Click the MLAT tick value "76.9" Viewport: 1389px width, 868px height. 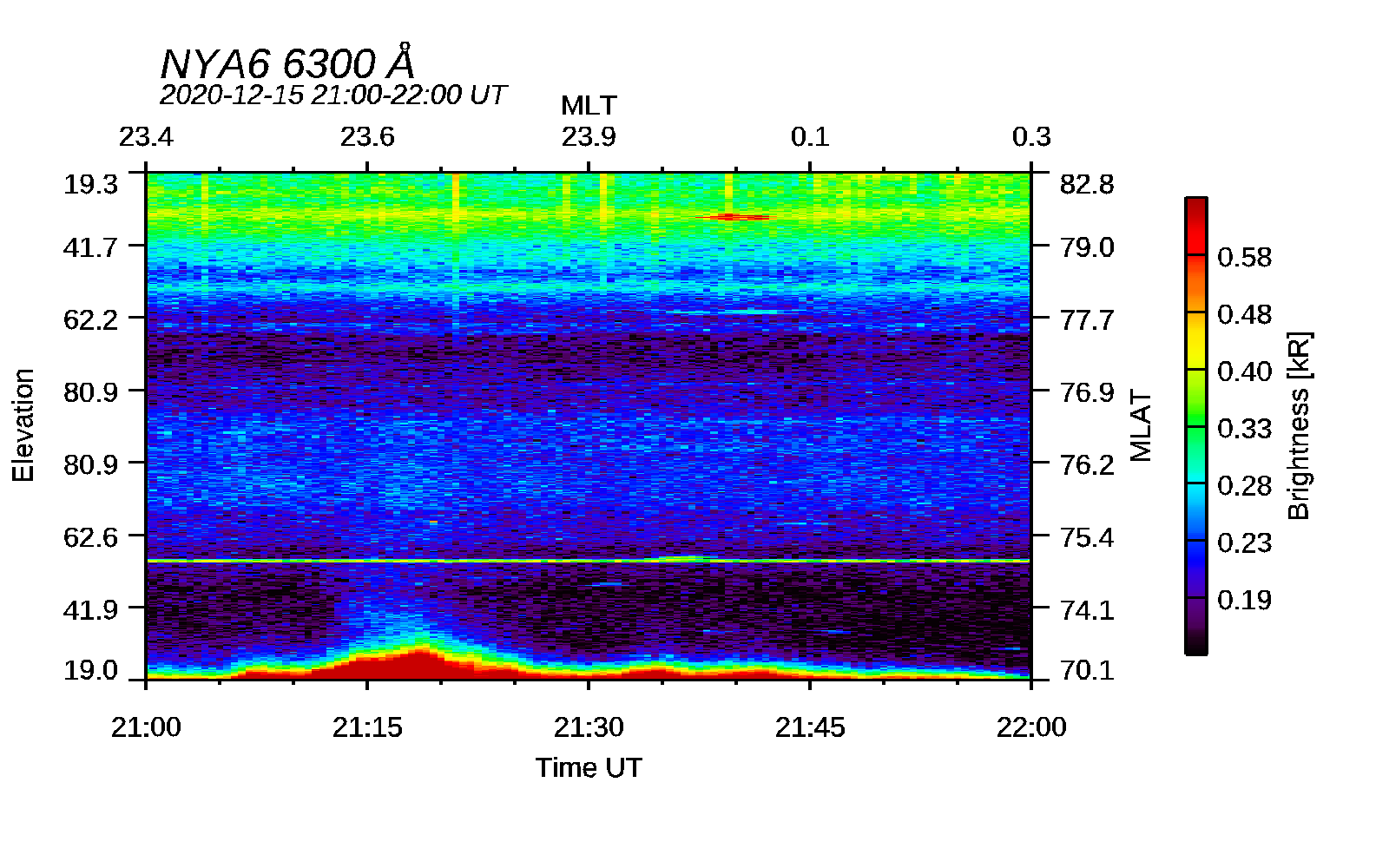(1087, 392)
